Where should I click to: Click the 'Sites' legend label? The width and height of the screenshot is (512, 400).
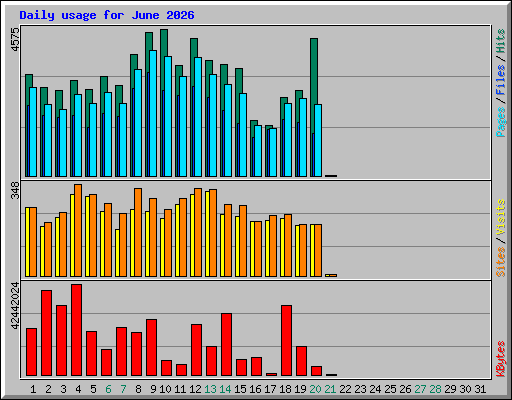(500, 262)
